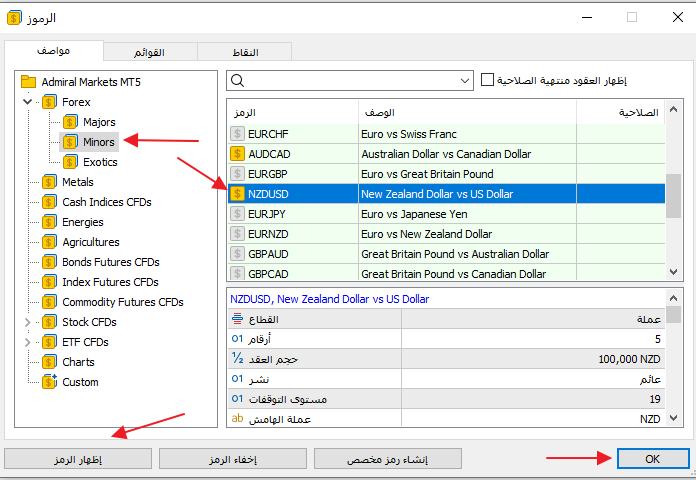Viewport: 696px width, 480px height.
Task: Click the Majors group icon
Action: (x=70, y=122)
